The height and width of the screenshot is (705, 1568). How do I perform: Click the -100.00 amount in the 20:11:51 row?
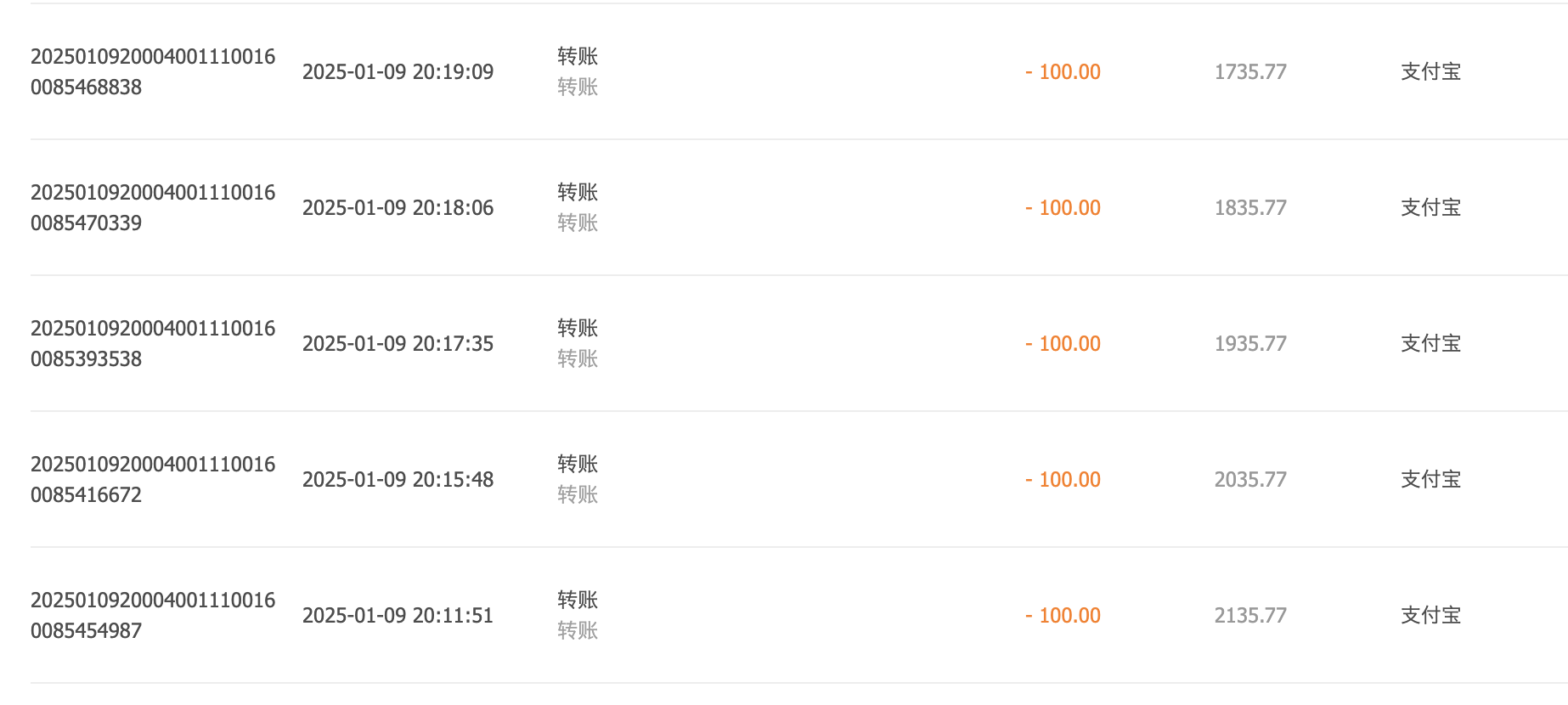pyautogui.click(x=1063, y=615)
